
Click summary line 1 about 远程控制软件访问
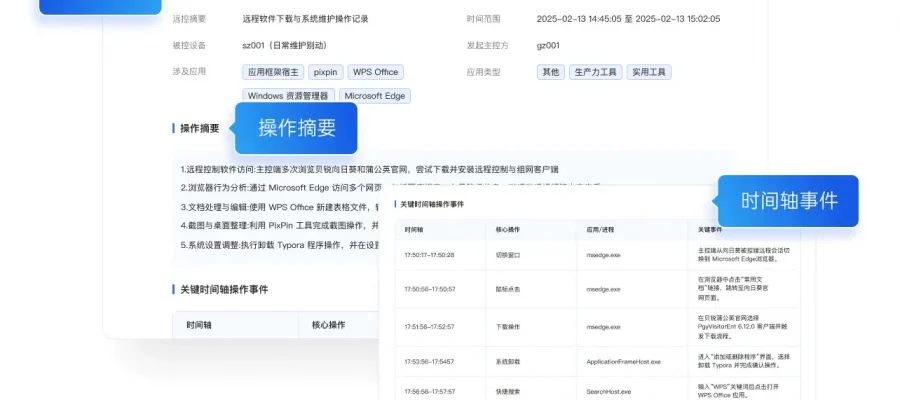click(370, 169)
